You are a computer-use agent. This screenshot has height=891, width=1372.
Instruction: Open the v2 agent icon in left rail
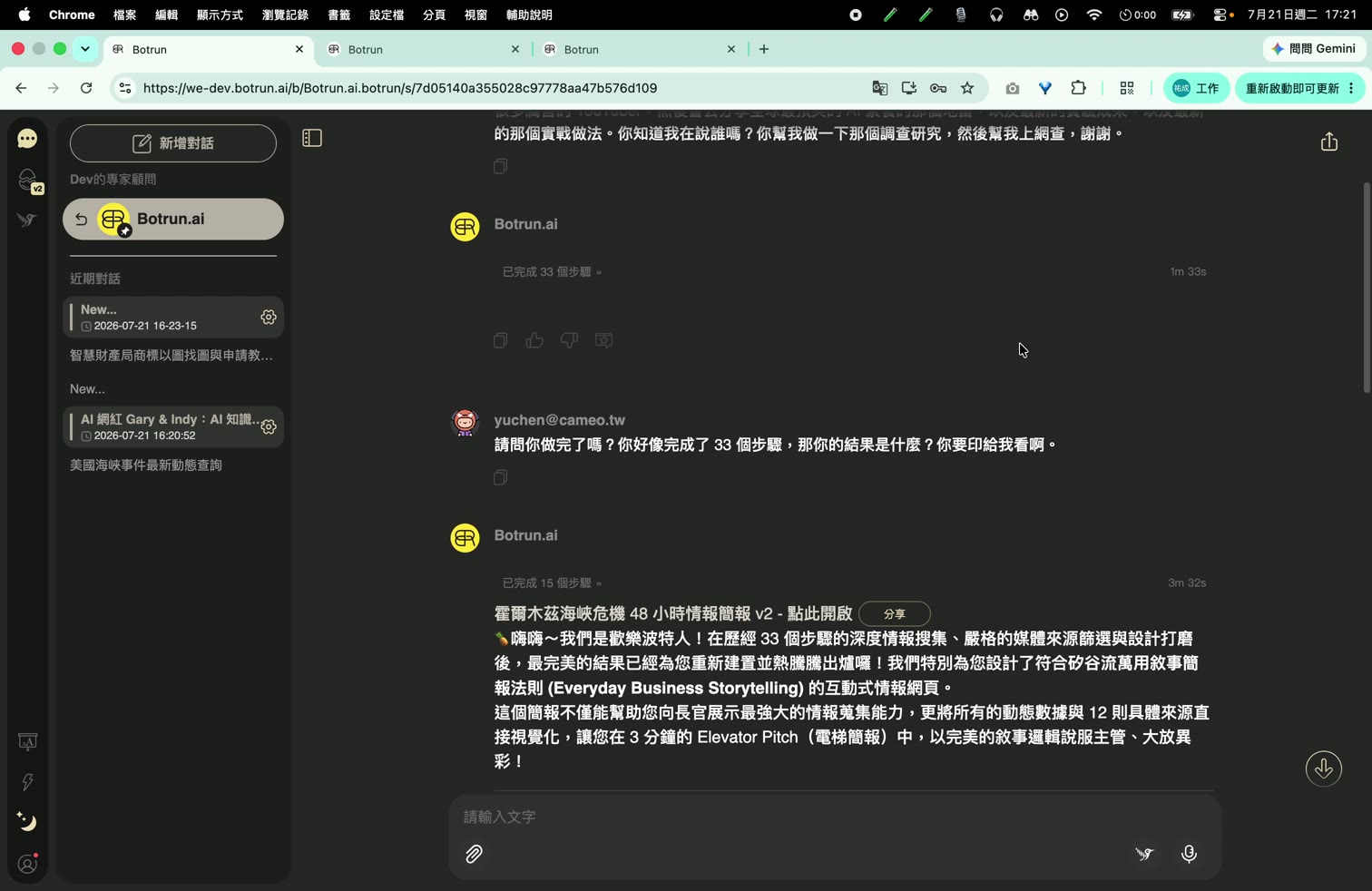(x=29, y=181)
